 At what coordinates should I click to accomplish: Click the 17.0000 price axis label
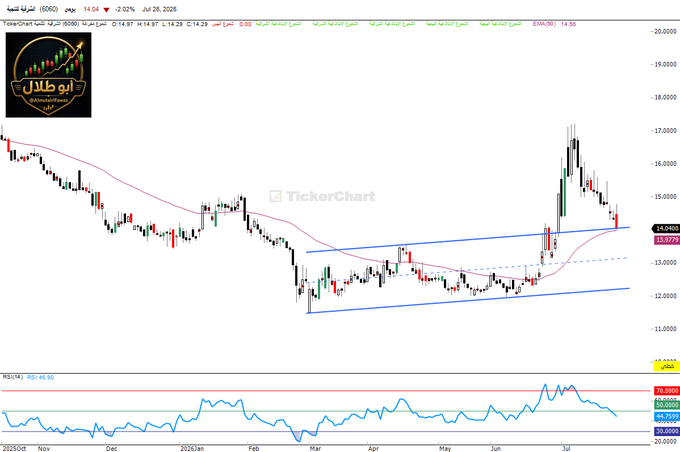click(665, 131)
